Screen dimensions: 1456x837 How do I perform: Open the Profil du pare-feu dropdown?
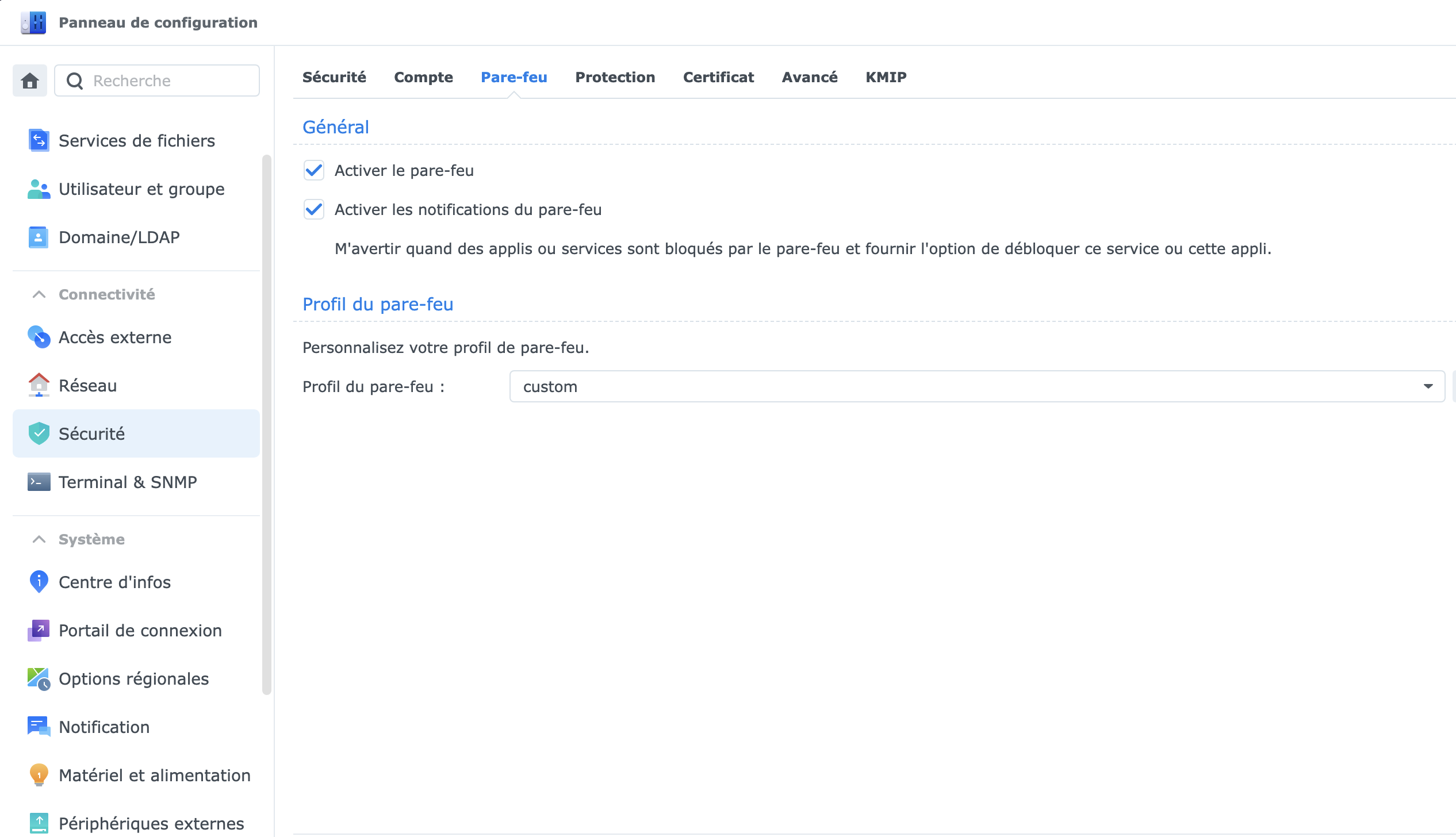pos(976,387)
